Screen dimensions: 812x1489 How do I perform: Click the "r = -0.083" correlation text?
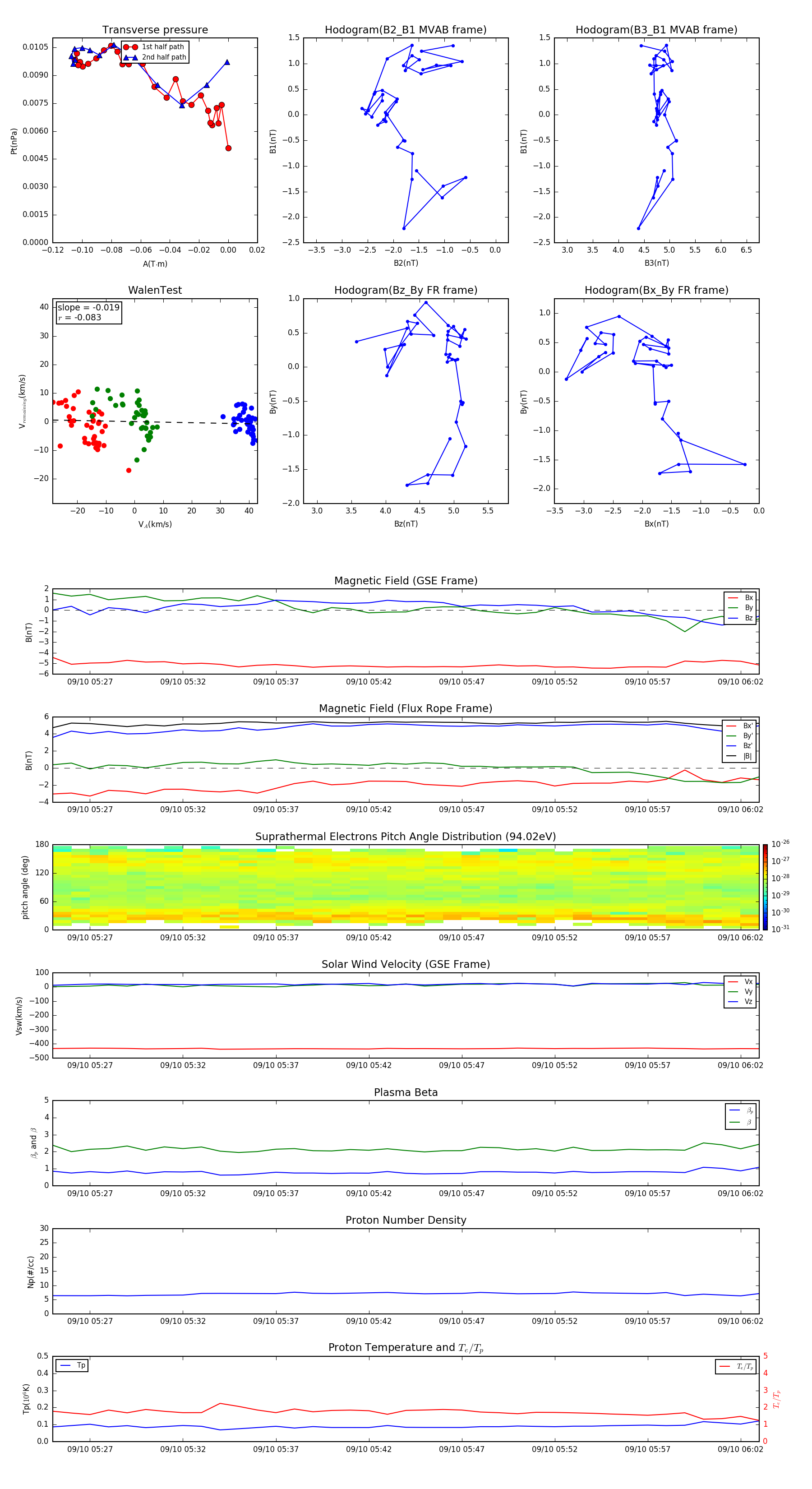coord(80,317)
